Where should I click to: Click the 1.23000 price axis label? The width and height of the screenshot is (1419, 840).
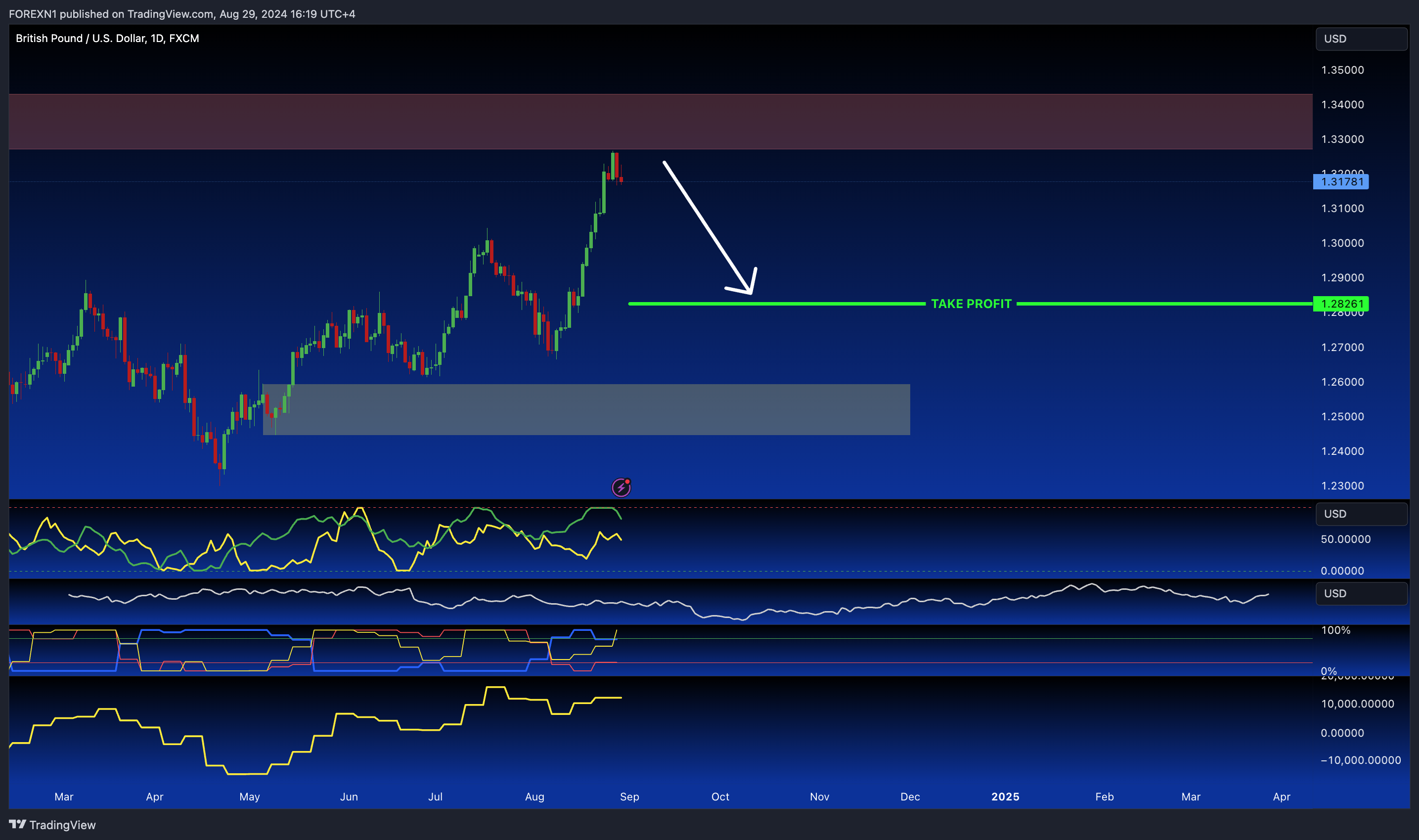tap(1342, 486)
